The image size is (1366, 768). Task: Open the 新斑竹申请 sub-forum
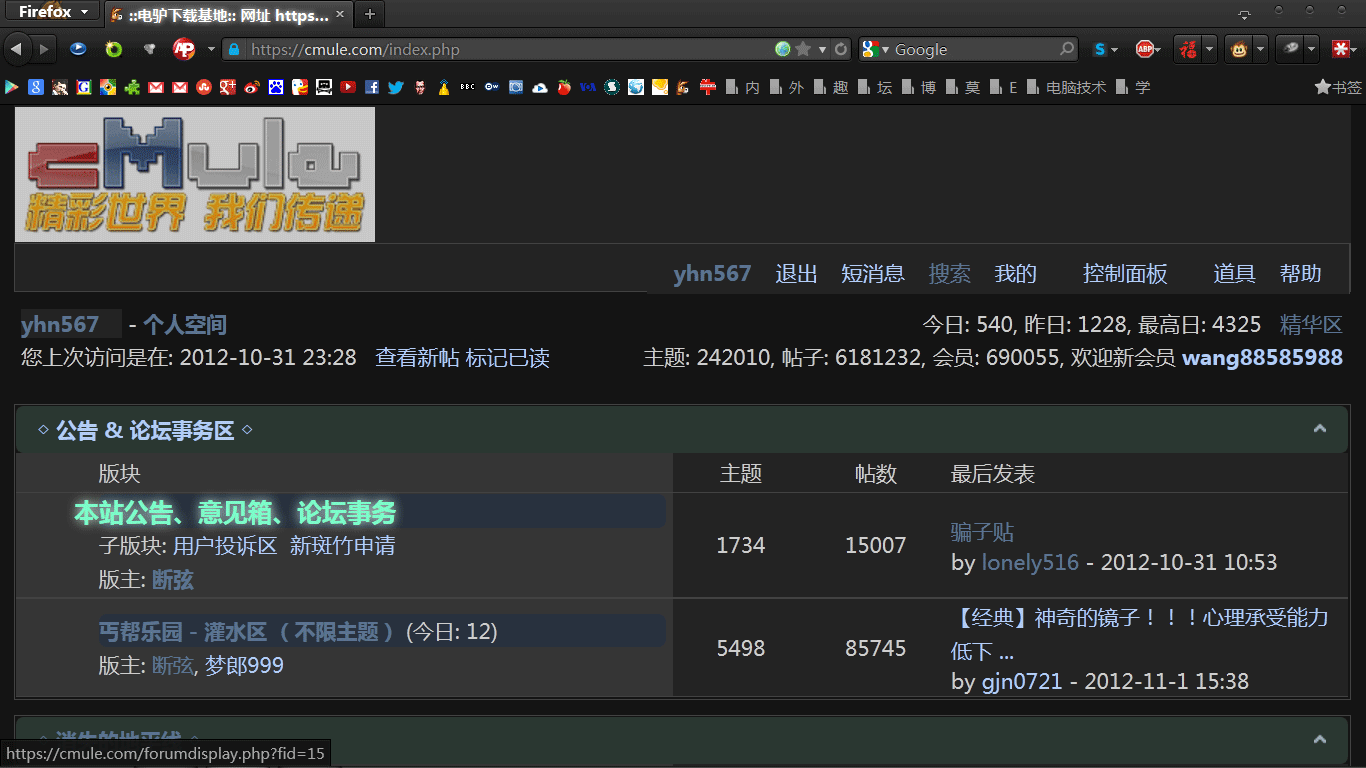342,546
